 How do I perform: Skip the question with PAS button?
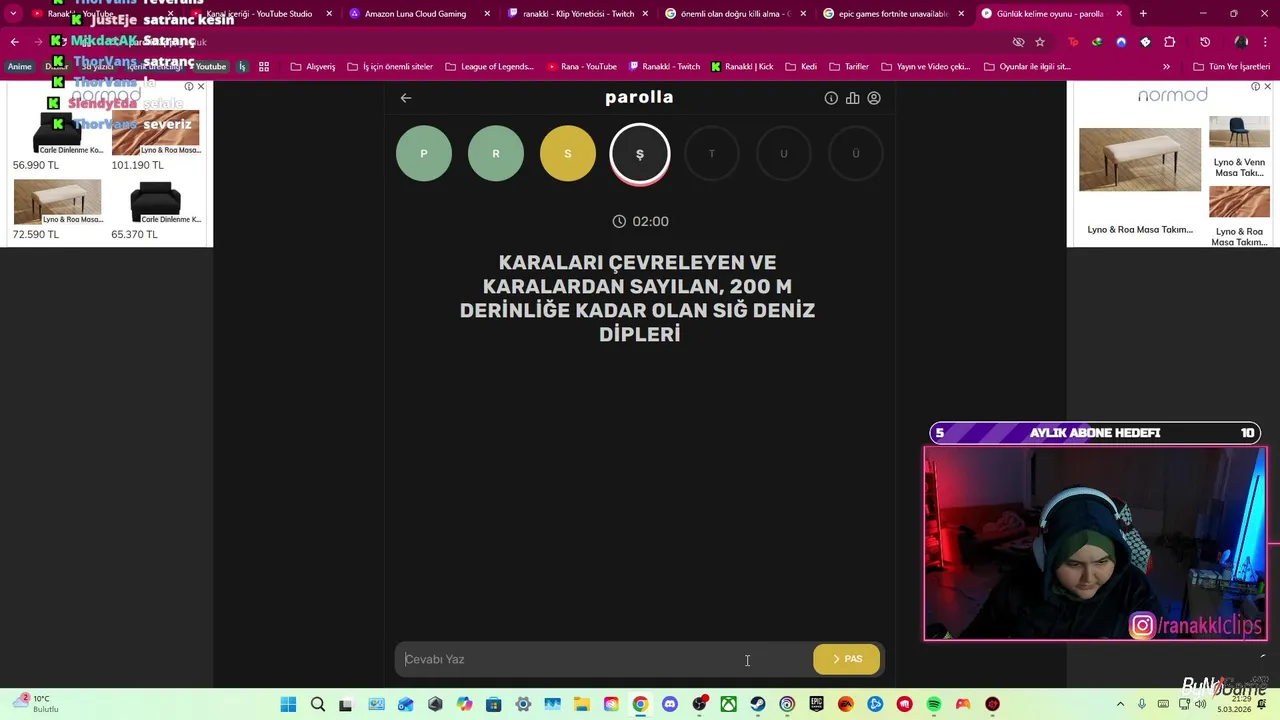tap(847, 659)
